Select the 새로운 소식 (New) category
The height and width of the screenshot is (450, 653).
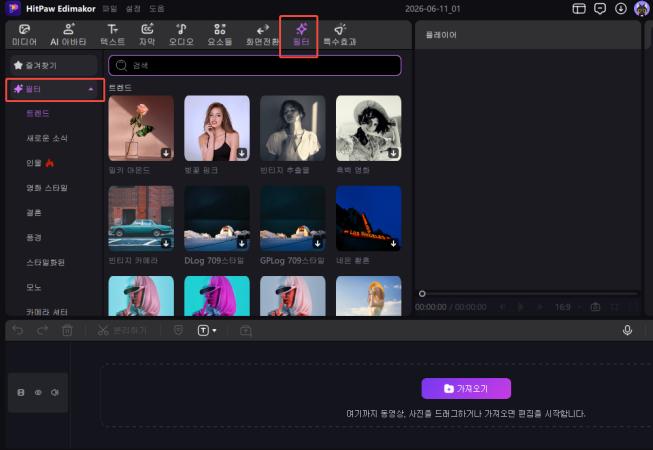coord(47,138)
